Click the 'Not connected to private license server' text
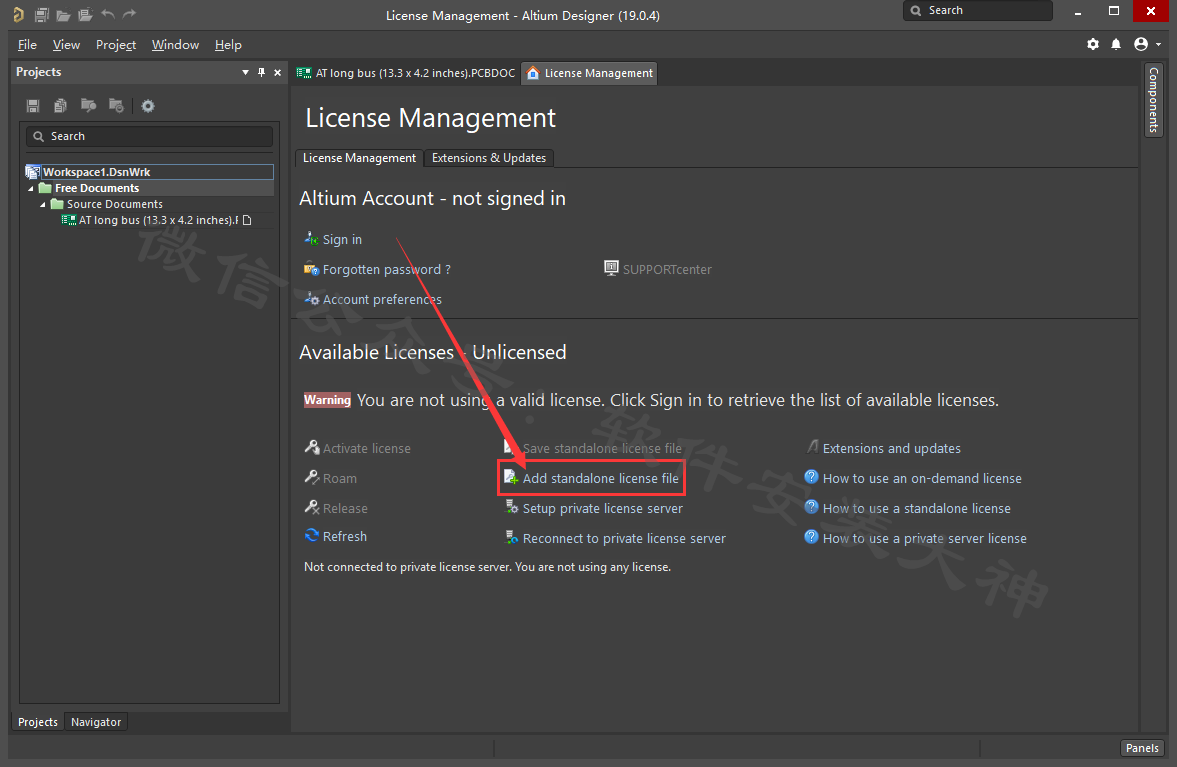 coord(407,567)
